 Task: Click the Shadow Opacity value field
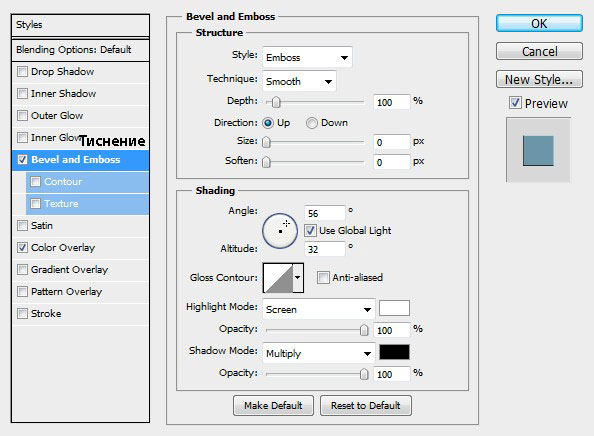392,374
